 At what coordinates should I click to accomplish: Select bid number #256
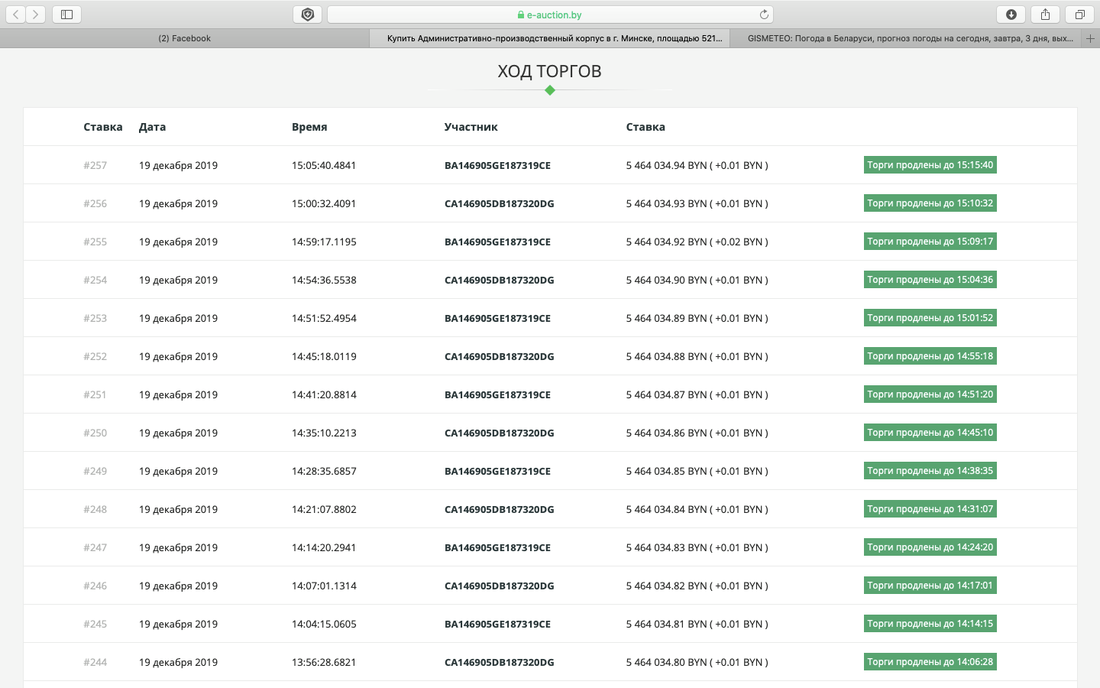pyautogui.click(x=95, y=203)
